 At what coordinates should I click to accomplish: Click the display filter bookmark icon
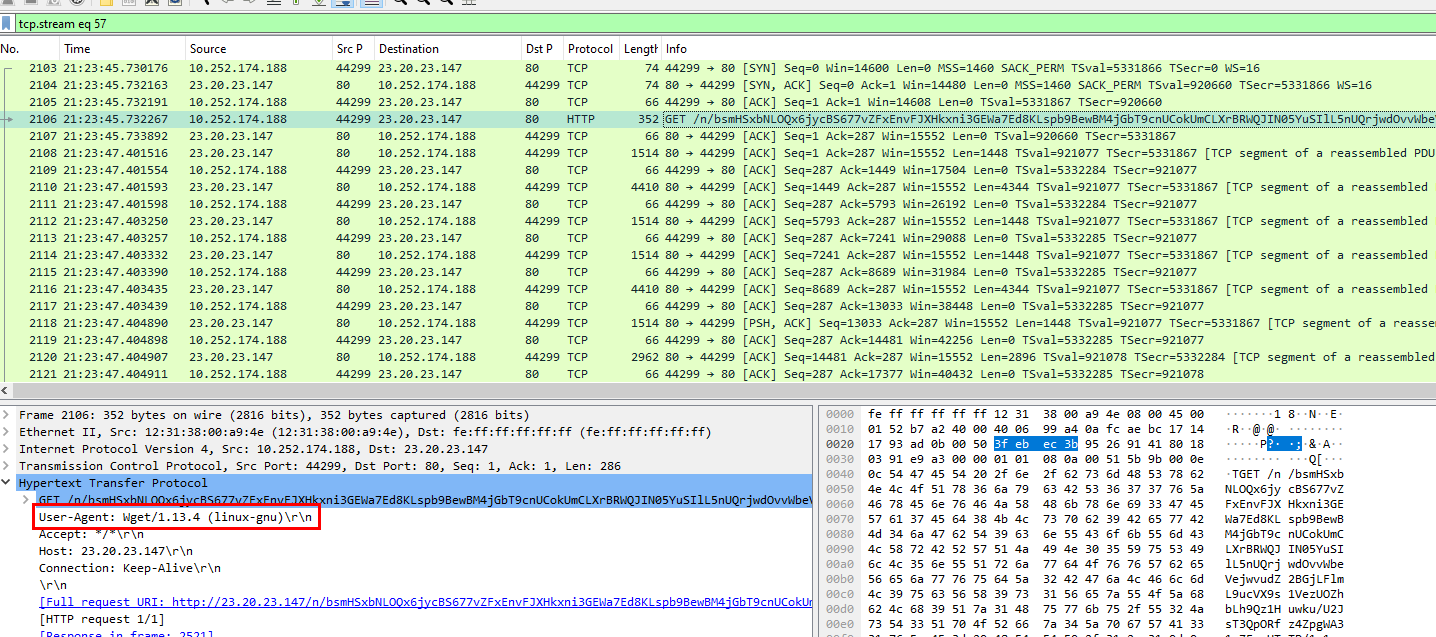tap(7, 22)
